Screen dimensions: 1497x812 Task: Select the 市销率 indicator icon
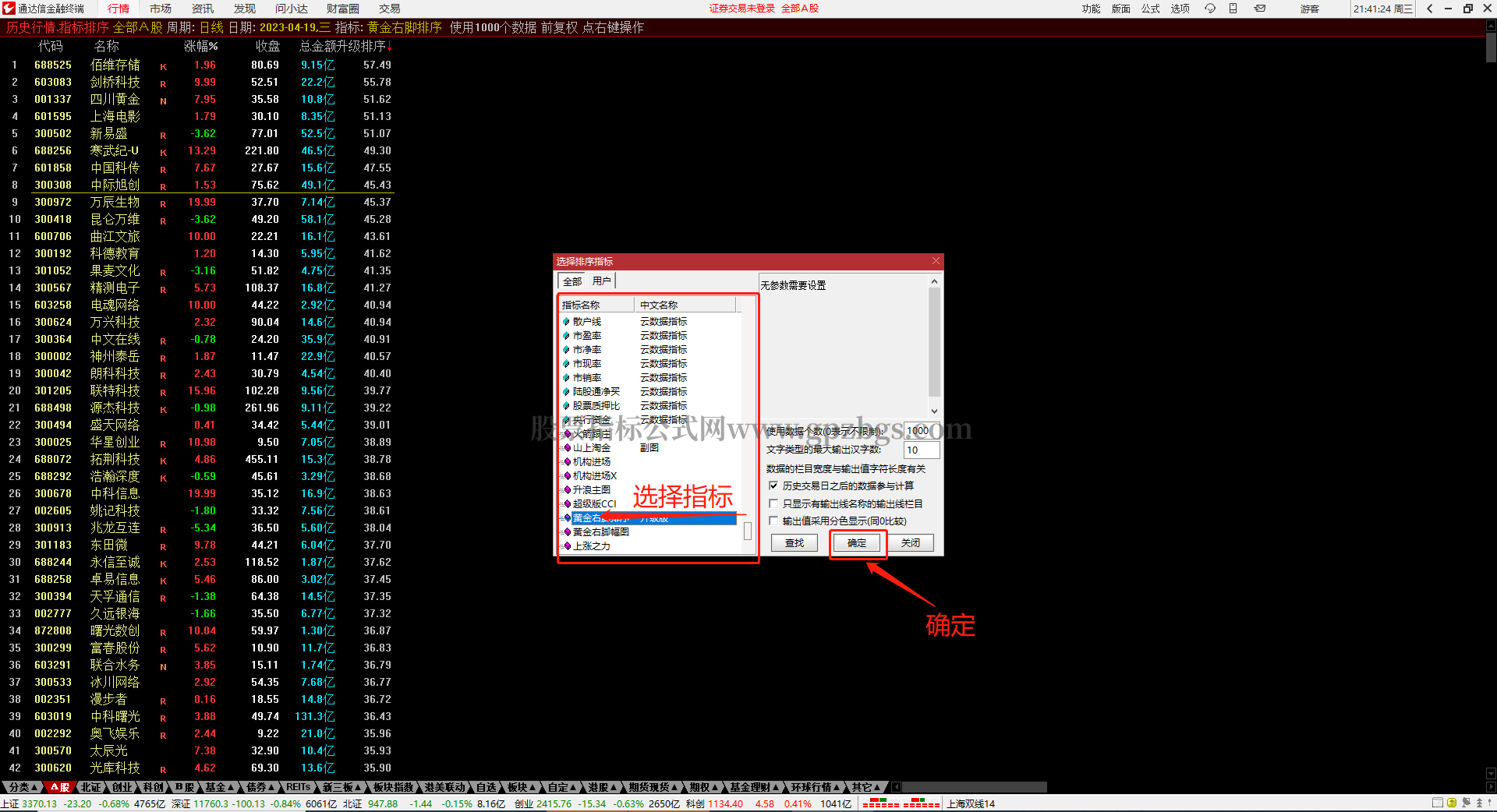click(567, 378)
